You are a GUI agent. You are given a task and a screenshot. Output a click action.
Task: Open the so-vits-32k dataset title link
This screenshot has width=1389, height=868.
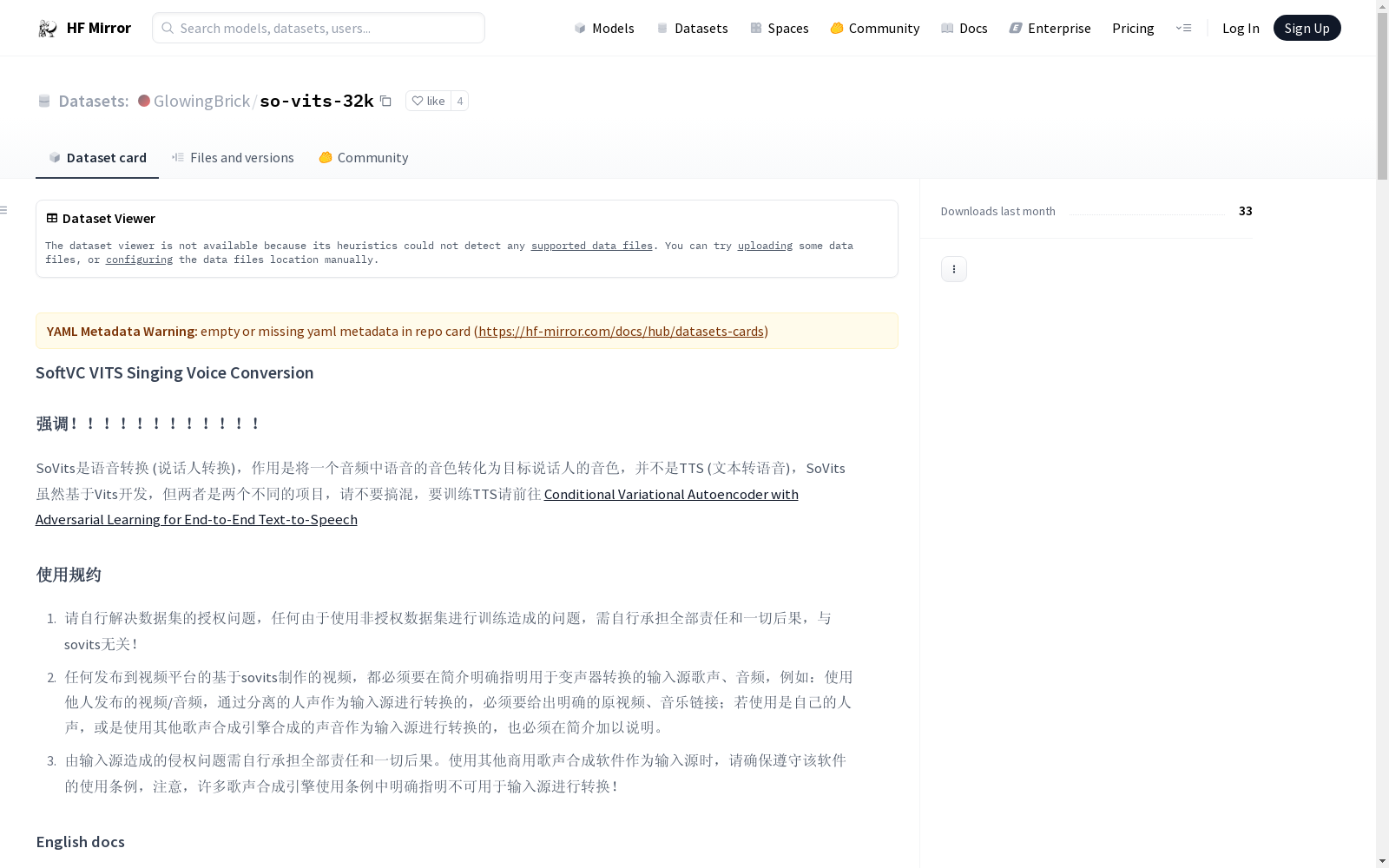coord(317,101)
